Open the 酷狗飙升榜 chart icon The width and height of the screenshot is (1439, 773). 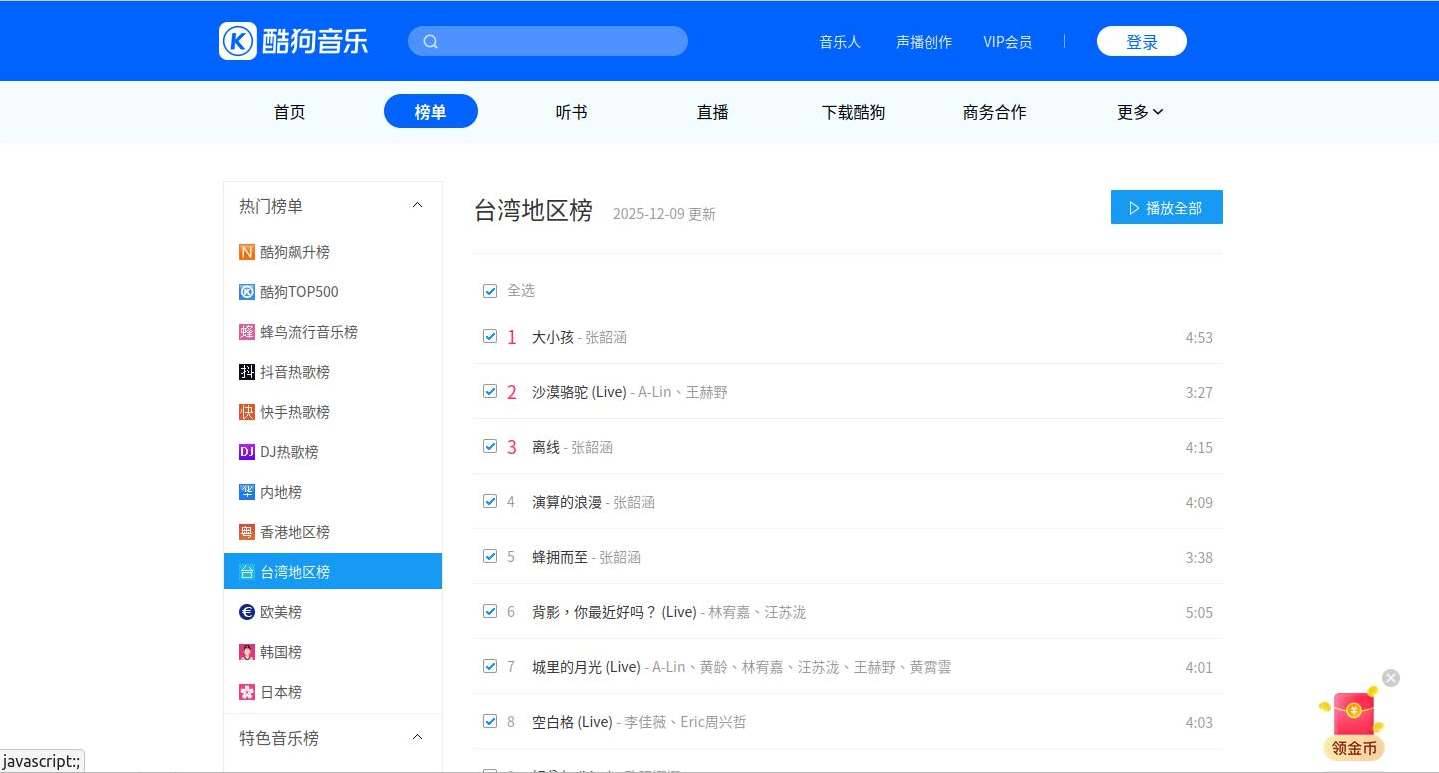click(x=247, y=252)
